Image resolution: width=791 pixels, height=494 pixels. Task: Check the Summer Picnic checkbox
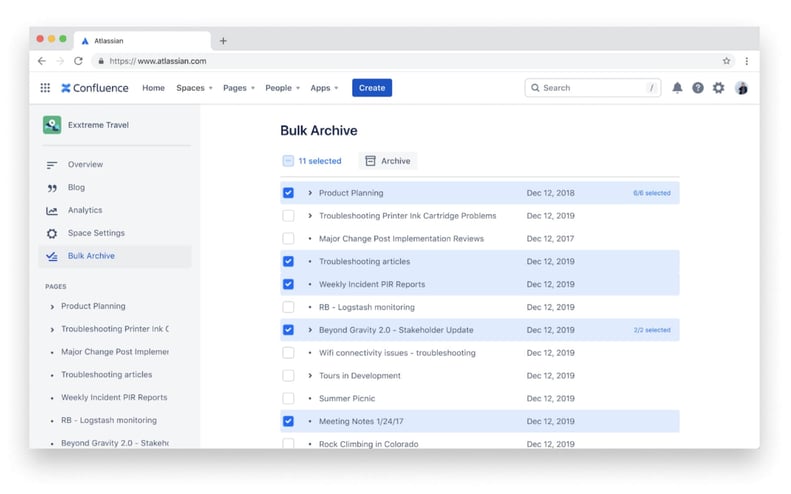point(288,399)
